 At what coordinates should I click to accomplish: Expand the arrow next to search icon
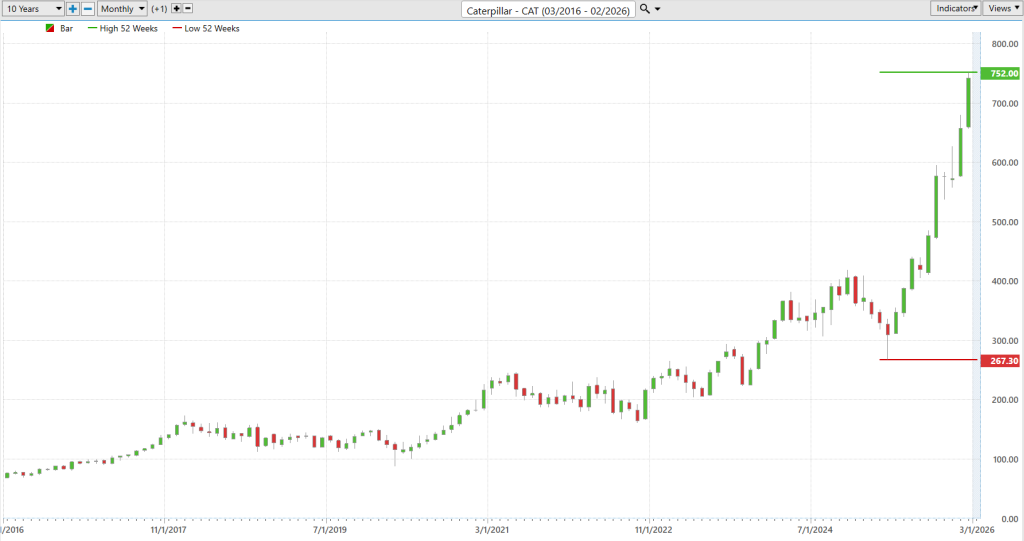[x=658, y=9]
